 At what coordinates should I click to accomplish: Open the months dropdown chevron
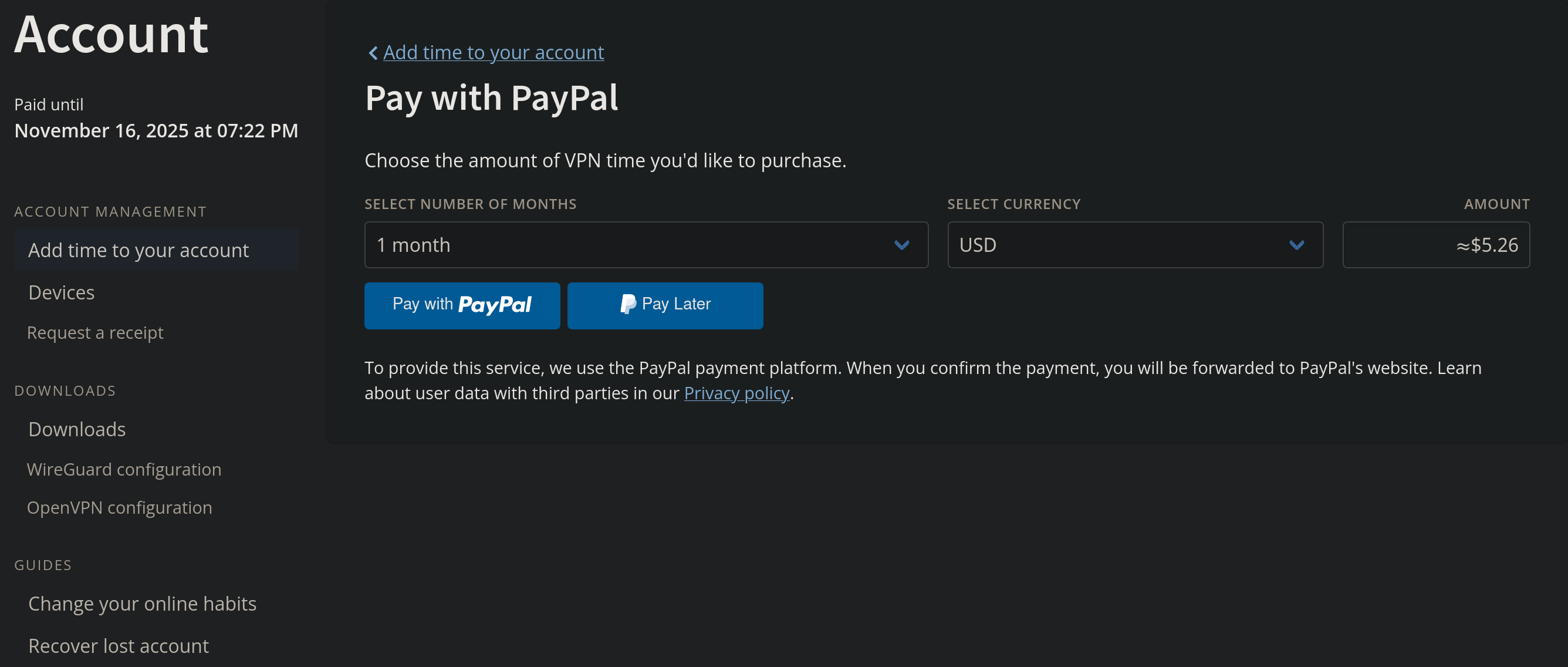[x=901, y=245]
